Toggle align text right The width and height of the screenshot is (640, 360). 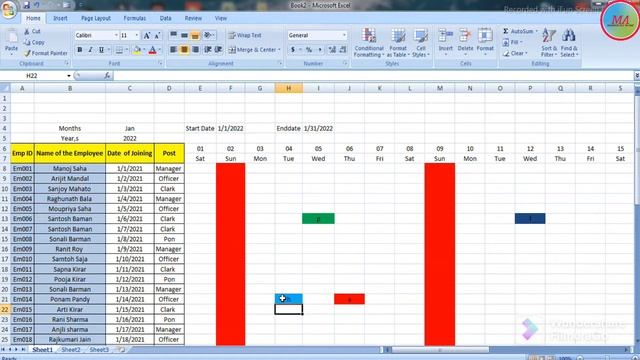pos(195,50)
